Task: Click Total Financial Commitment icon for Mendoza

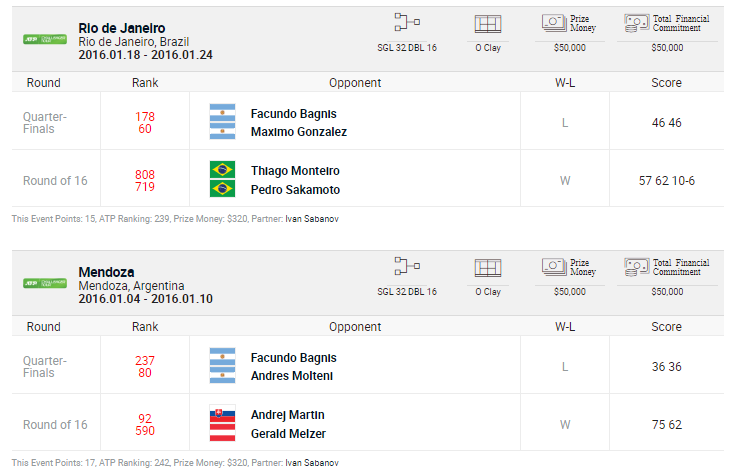Action: click(x=637, y=266)
